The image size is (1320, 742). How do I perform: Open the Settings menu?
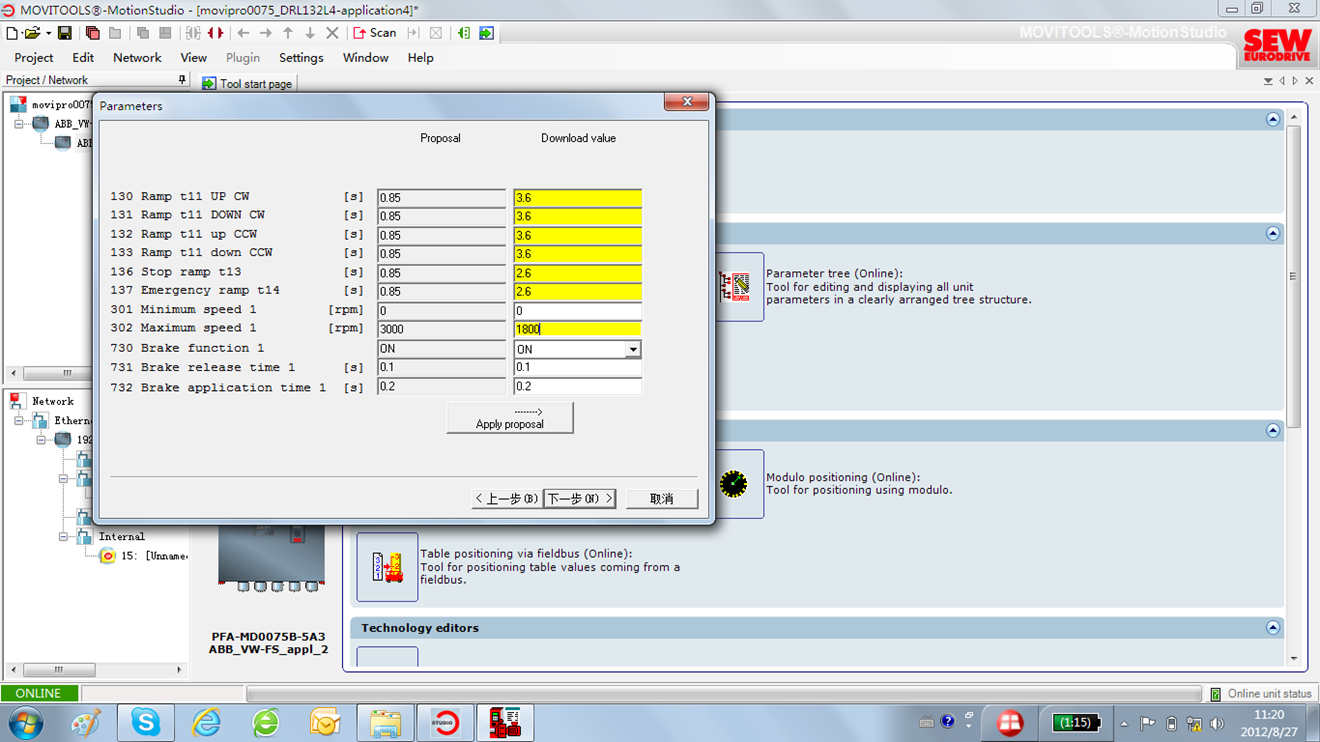(300, 58)
